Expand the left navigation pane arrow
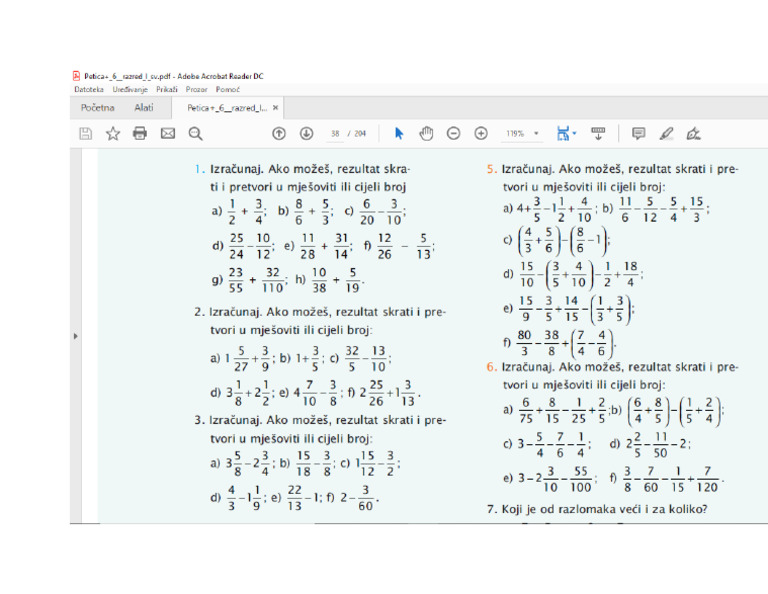 point(77,336)
